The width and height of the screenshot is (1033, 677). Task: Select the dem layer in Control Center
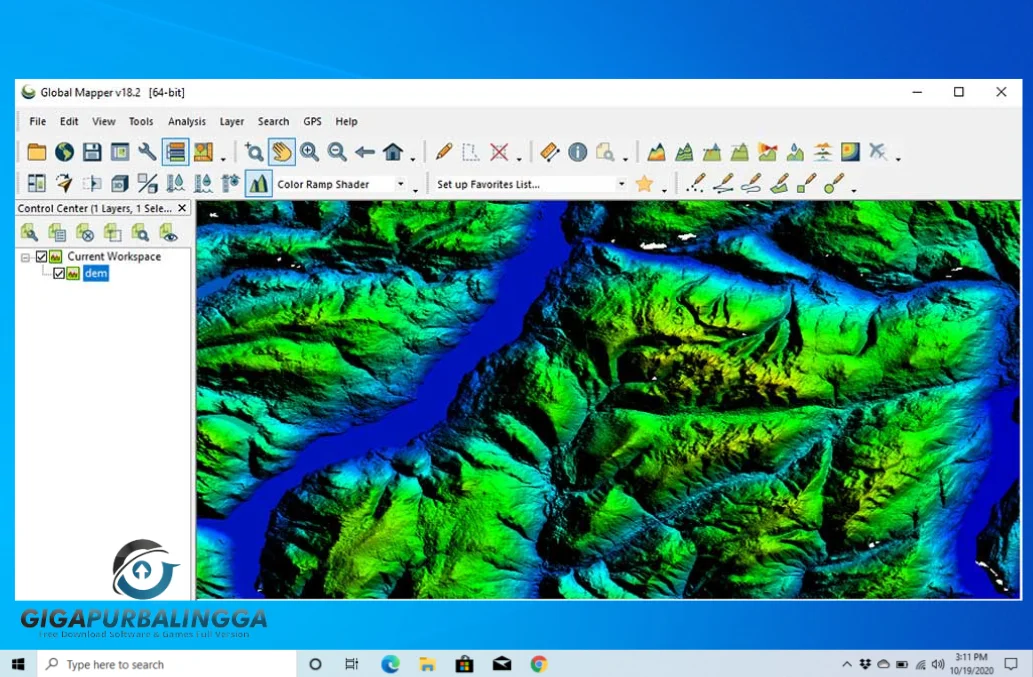tap(96, 273)
